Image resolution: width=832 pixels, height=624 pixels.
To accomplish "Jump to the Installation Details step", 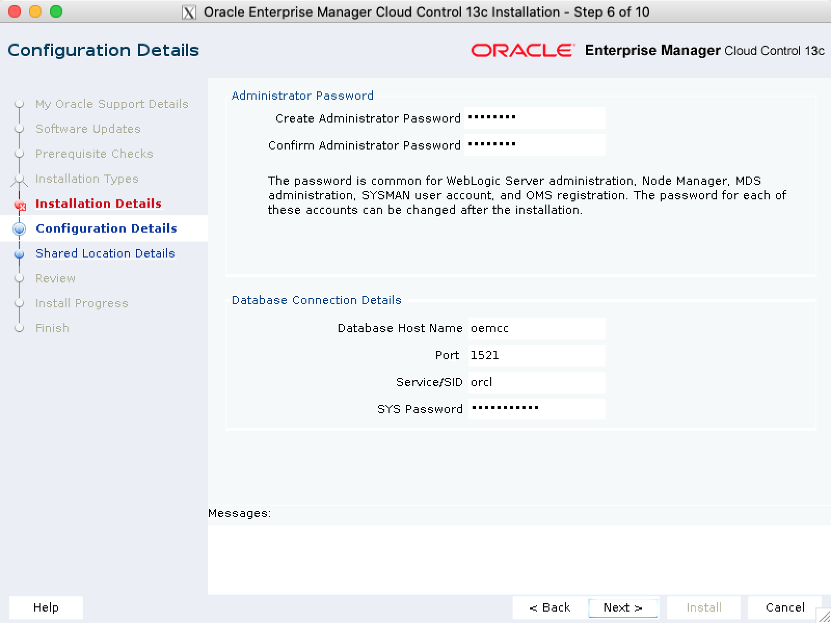I will click(98, 204).
